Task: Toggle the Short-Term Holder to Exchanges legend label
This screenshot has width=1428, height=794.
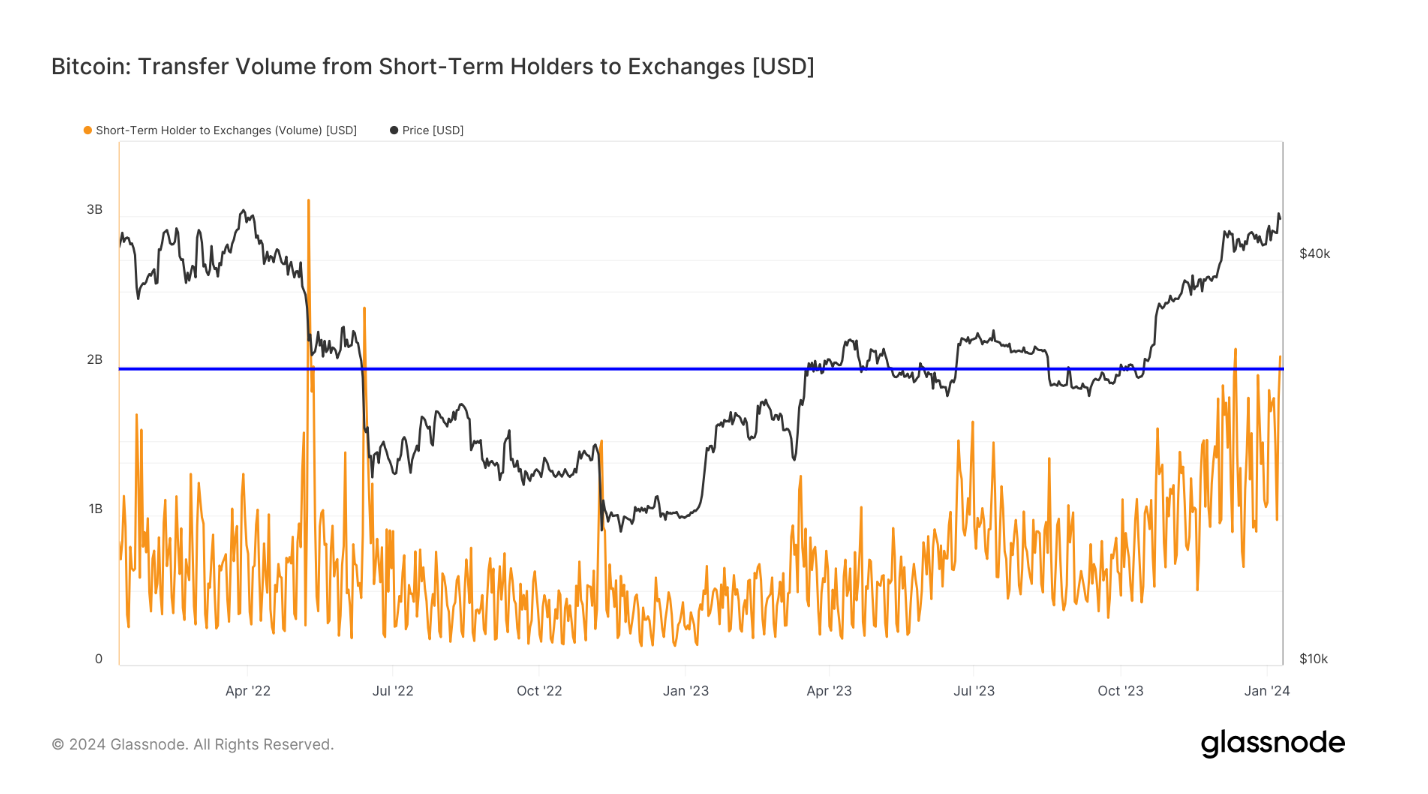Action: point(226,130)
